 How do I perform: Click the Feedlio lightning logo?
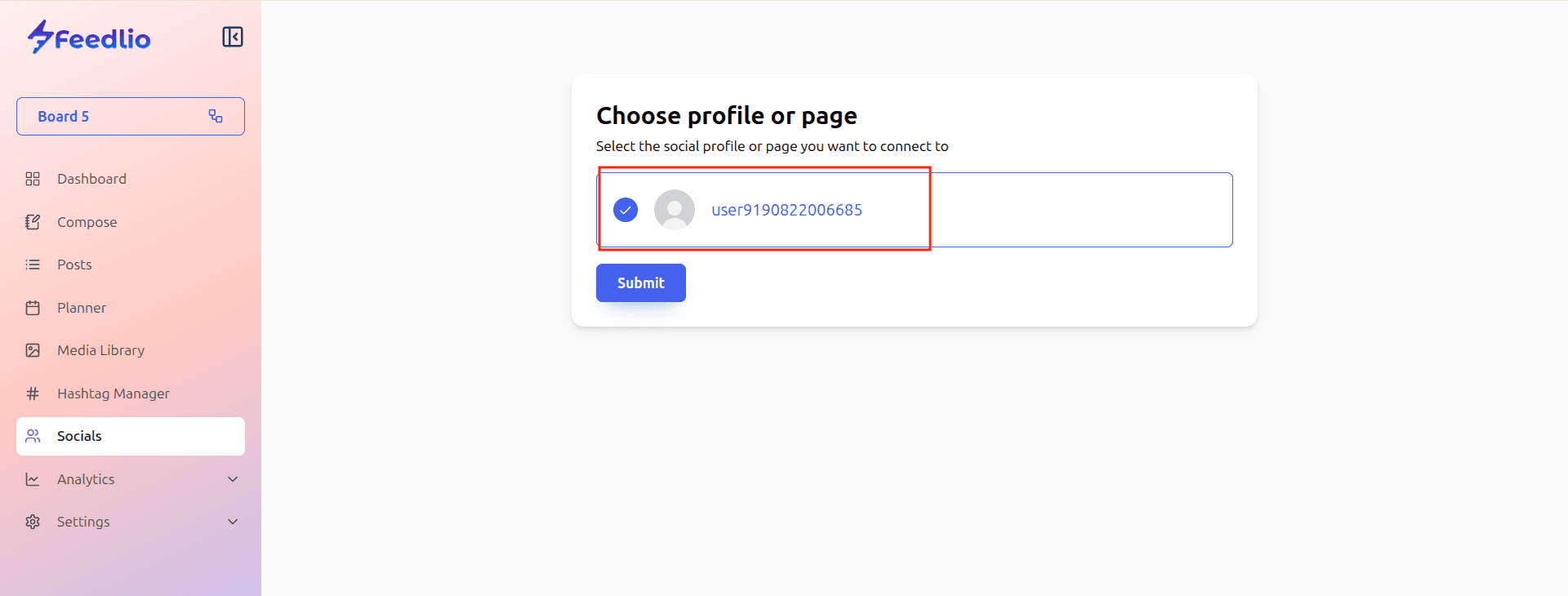[x=40, y=37]
